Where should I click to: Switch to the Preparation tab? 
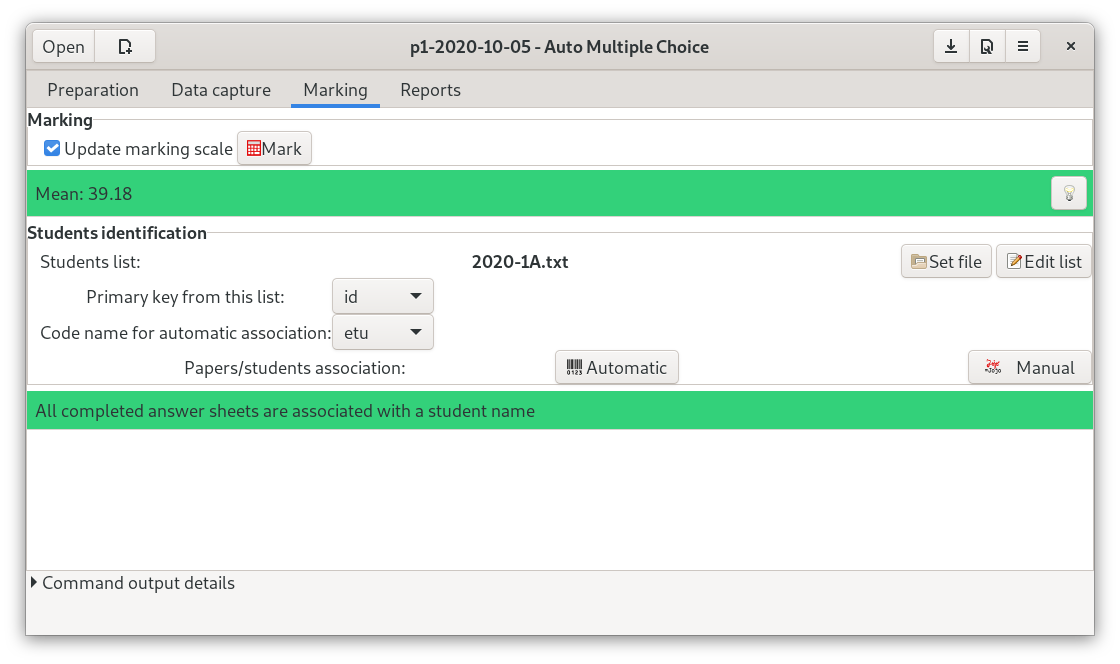(93, 90)
